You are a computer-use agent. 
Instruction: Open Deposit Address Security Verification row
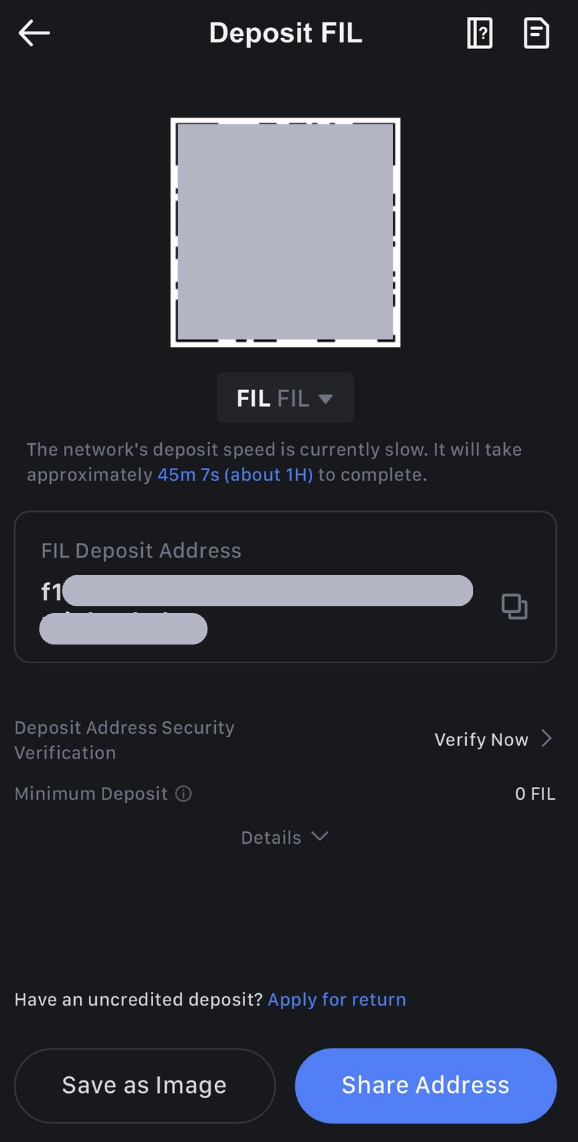tap(124, 739)
